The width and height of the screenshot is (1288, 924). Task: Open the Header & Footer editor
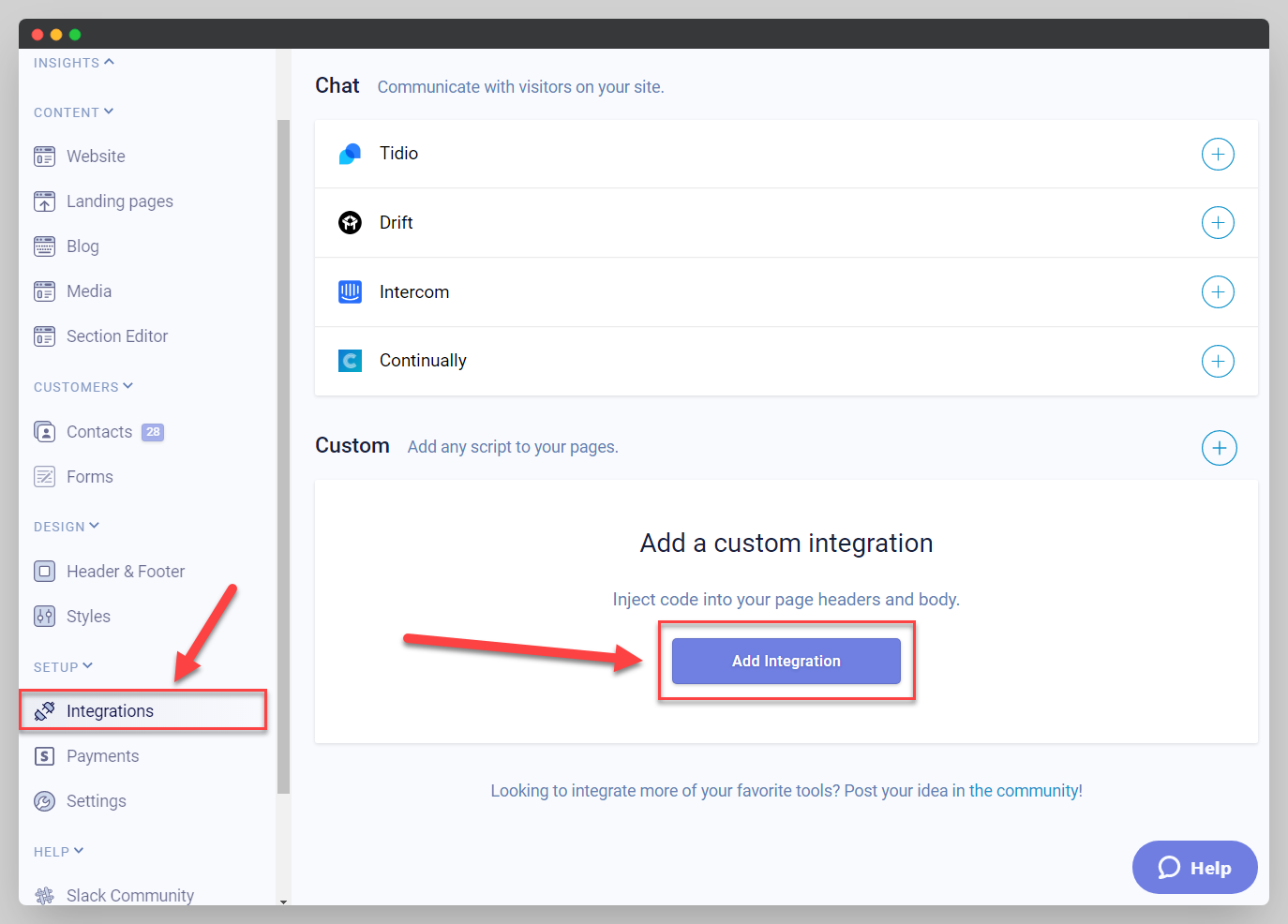(x=44, y=571)
